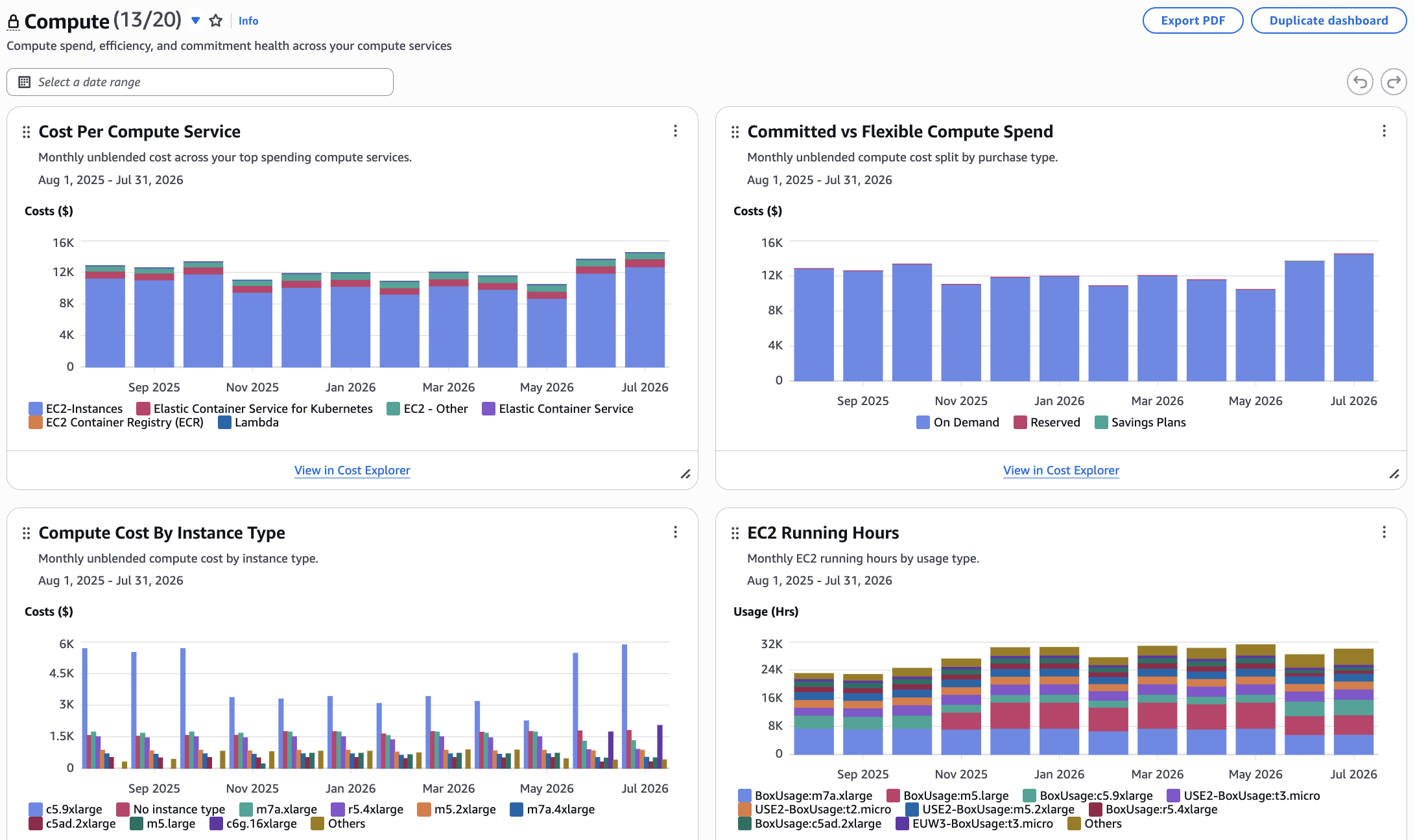Open Committed vs Flexible Compute Spend options menu
1415x840 pixels.
1384,131
